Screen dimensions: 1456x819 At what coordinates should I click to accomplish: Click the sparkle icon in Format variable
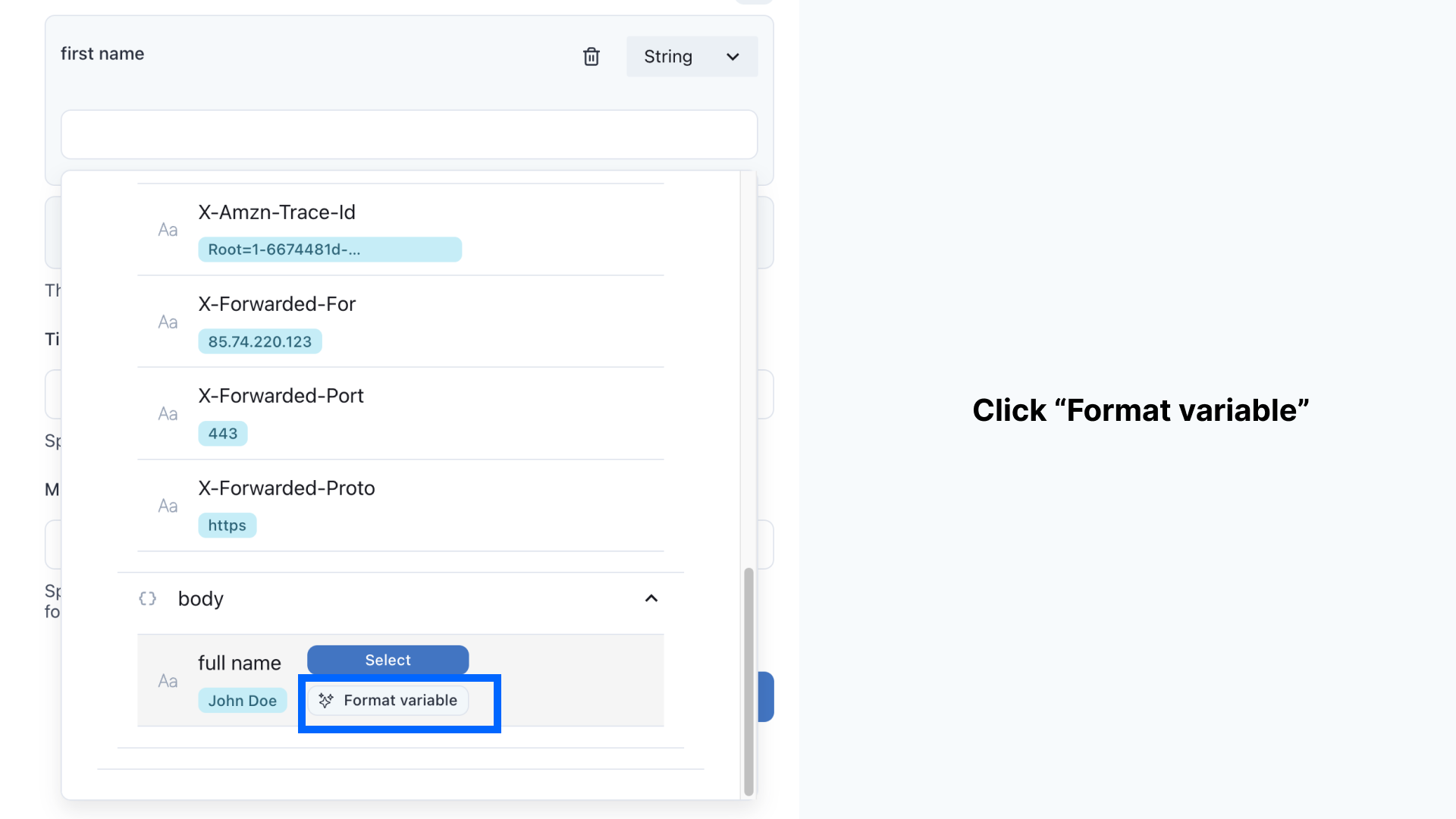(326, 700)
